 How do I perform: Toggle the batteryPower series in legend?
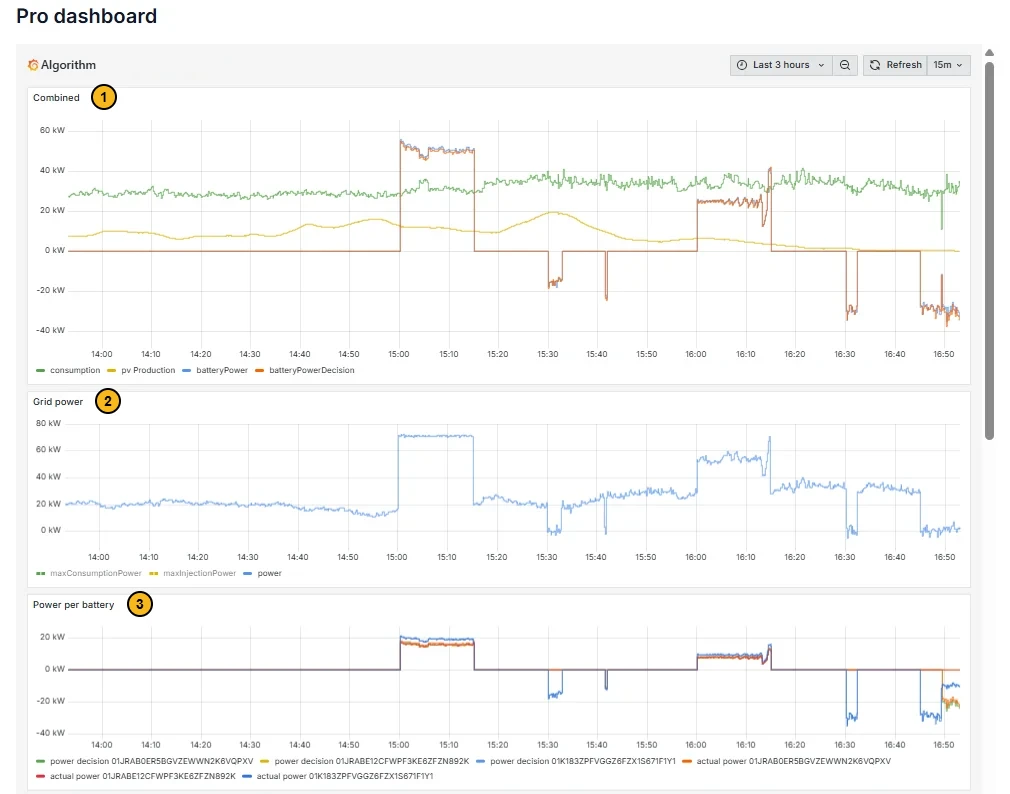(215, 370)
